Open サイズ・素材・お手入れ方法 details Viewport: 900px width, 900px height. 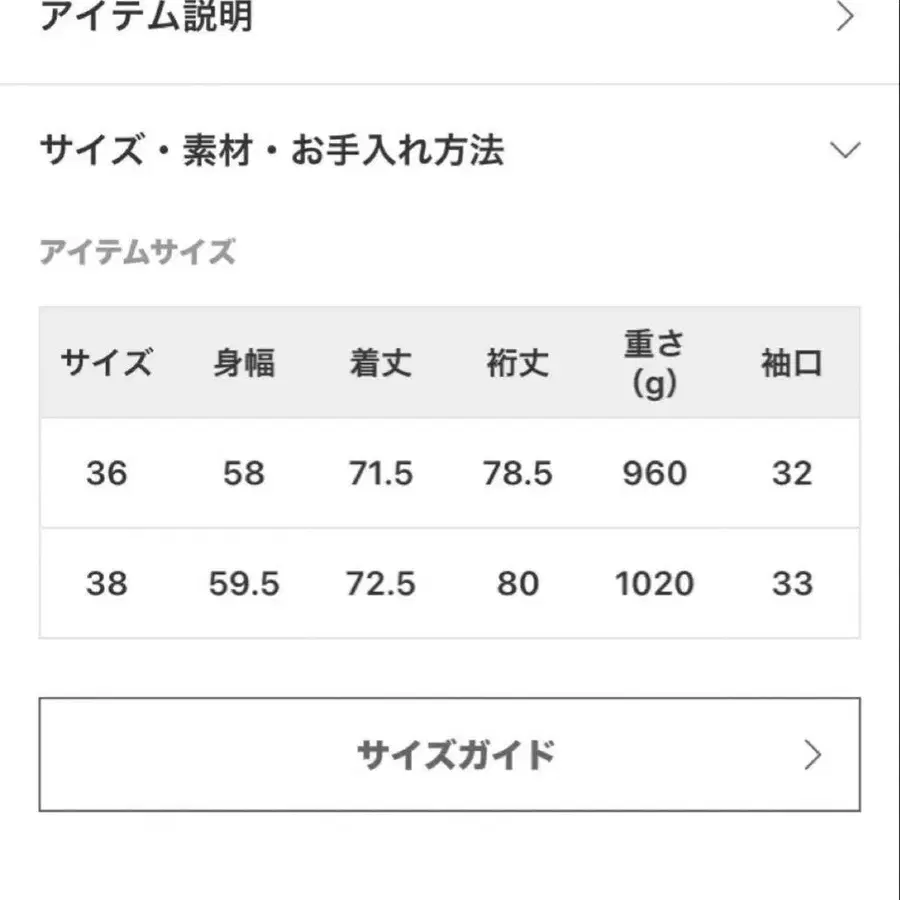(270, 152)
